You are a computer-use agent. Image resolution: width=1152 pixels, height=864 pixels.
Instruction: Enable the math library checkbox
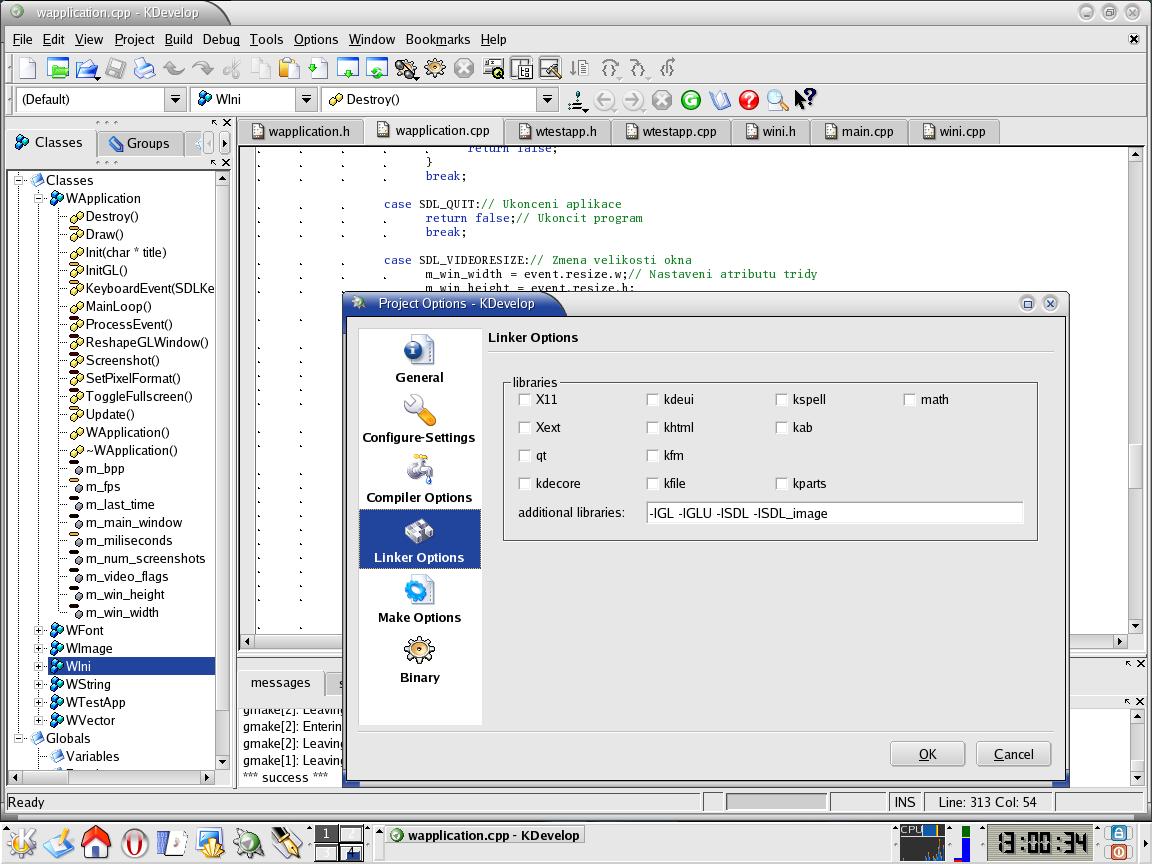910,400
